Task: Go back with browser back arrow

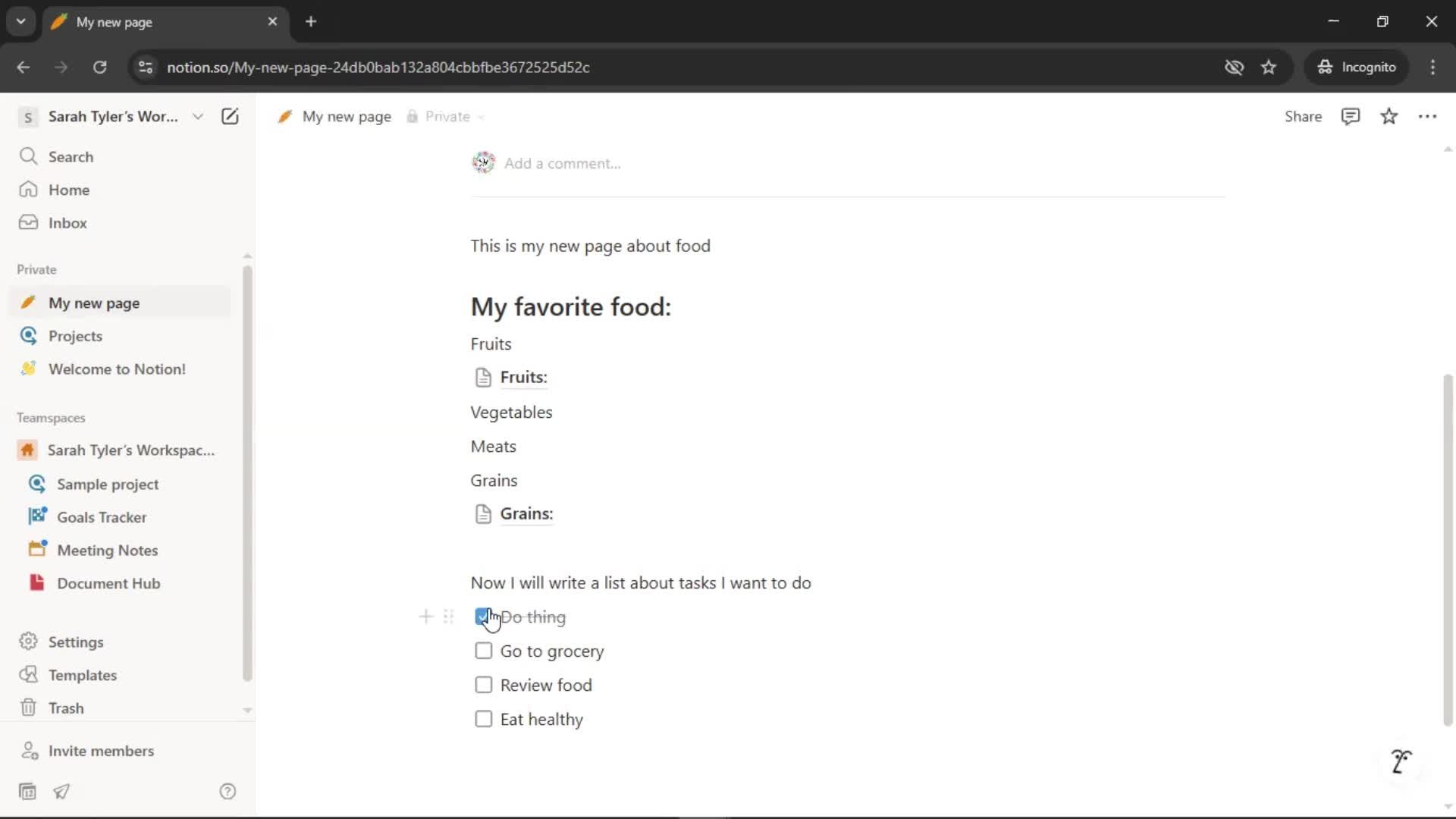Action: coord(24,67)
